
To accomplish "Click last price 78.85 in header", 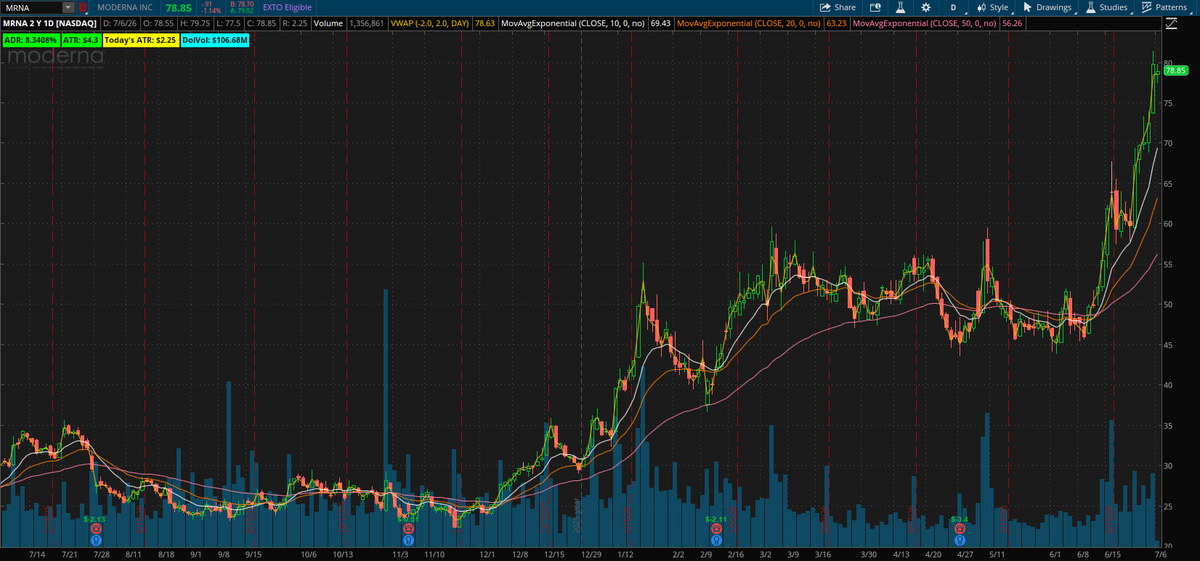I will (x=179, y=7).
